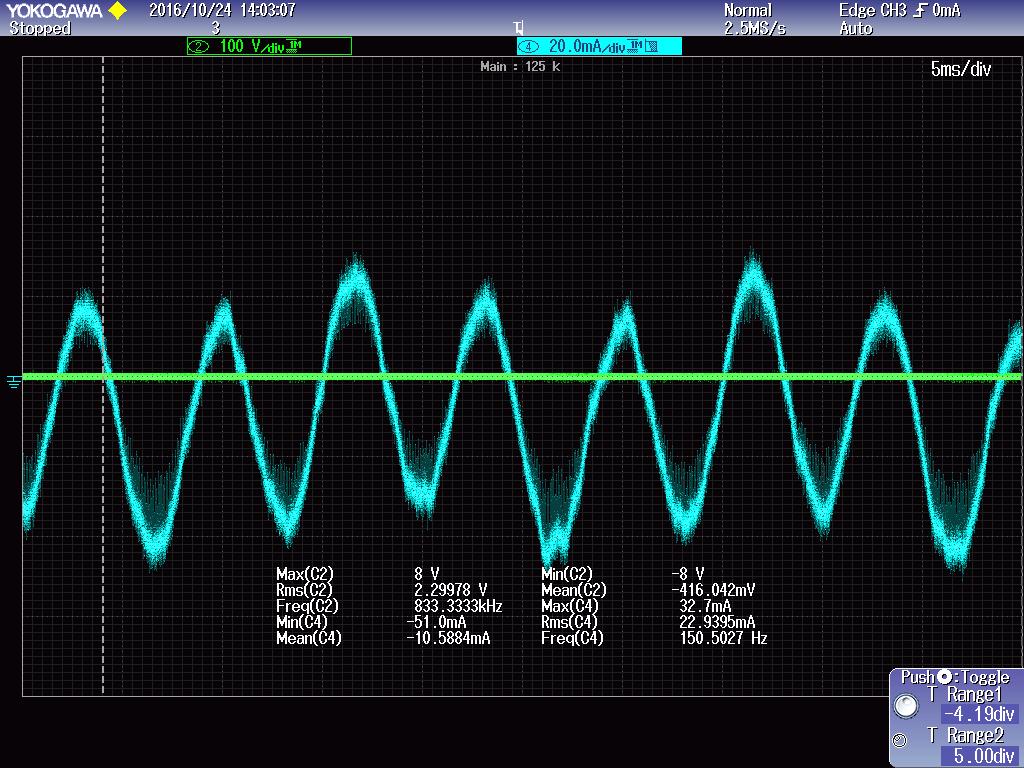Click the rising-edge trigger slope symbol
This screenshot has height=768, width=1024.
[x=920, y=10]
